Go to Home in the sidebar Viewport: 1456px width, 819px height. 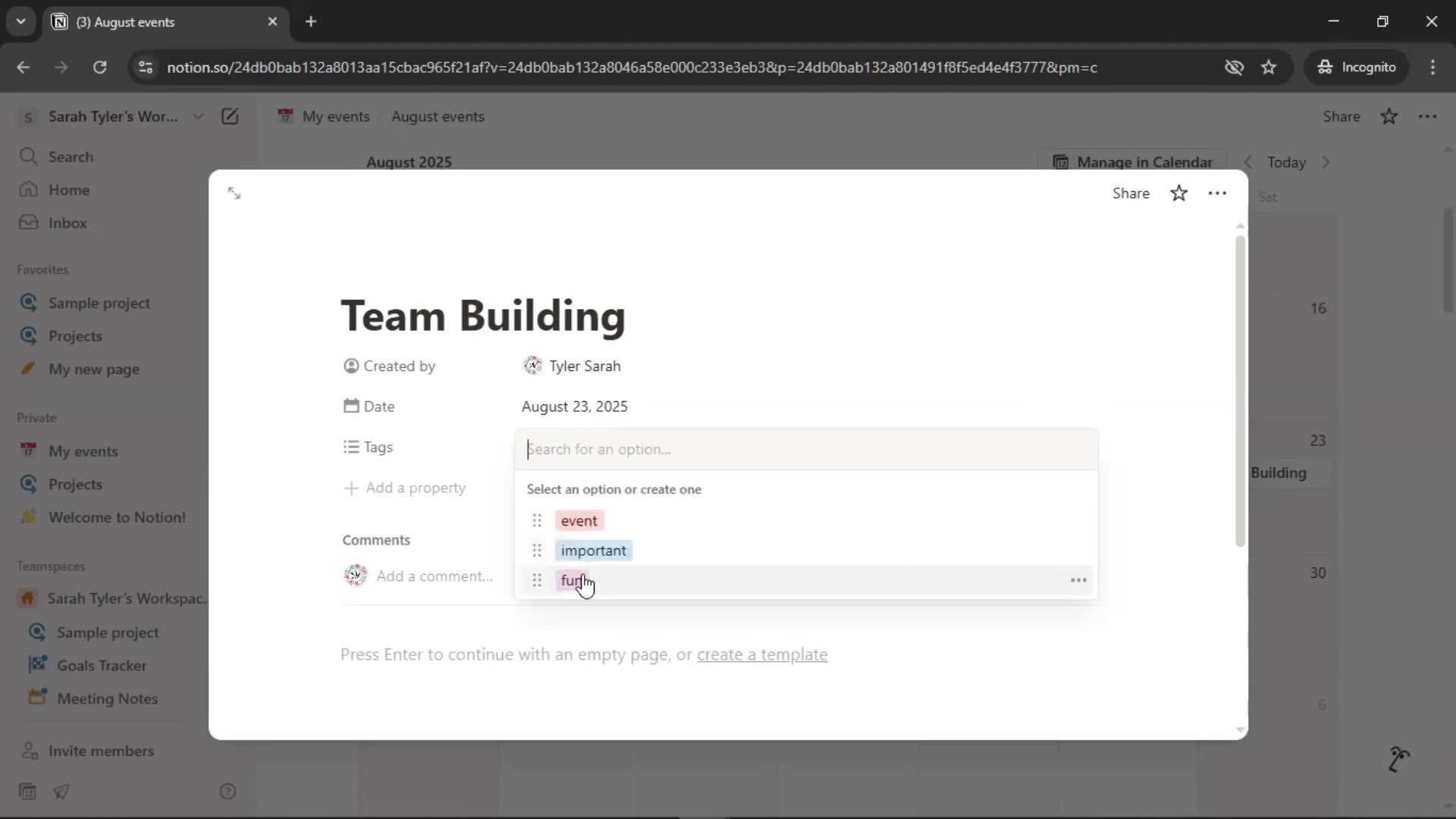(69, 190)
